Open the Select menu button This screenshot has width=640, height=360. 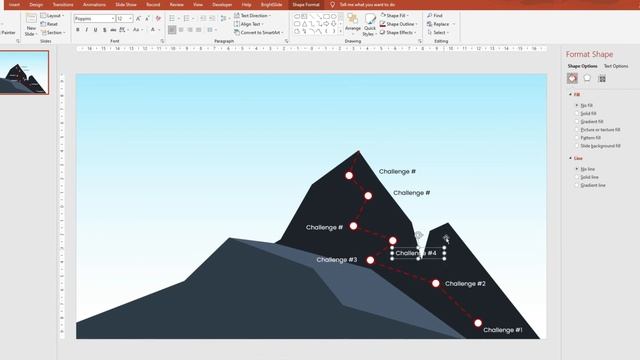tap(438, 33)
